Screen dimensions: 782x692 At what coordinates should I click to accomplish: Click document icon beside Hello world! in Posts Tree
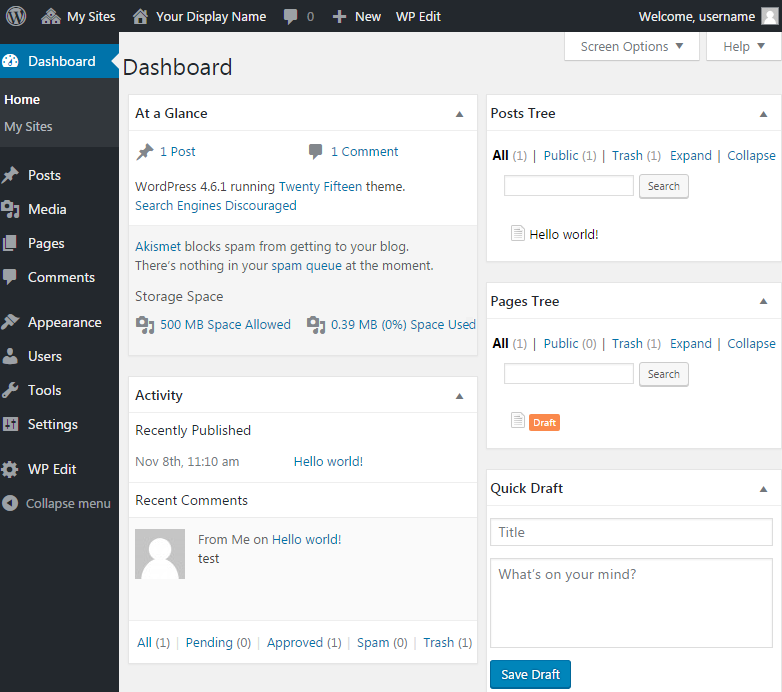(x=518, y=233)
